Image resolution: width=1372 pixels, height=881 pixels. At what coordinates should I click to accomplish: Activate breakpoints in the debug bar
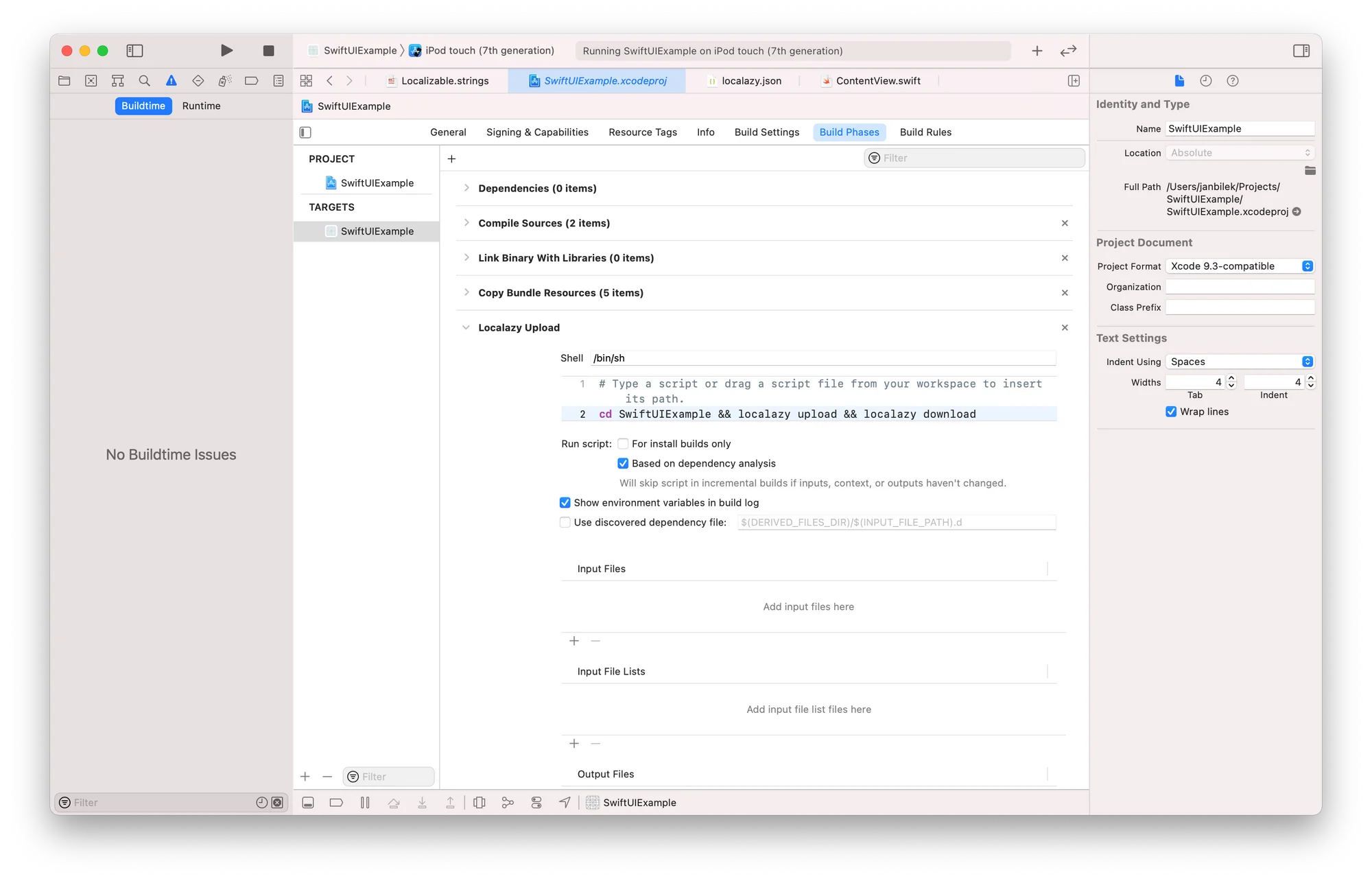click(336, 802)
